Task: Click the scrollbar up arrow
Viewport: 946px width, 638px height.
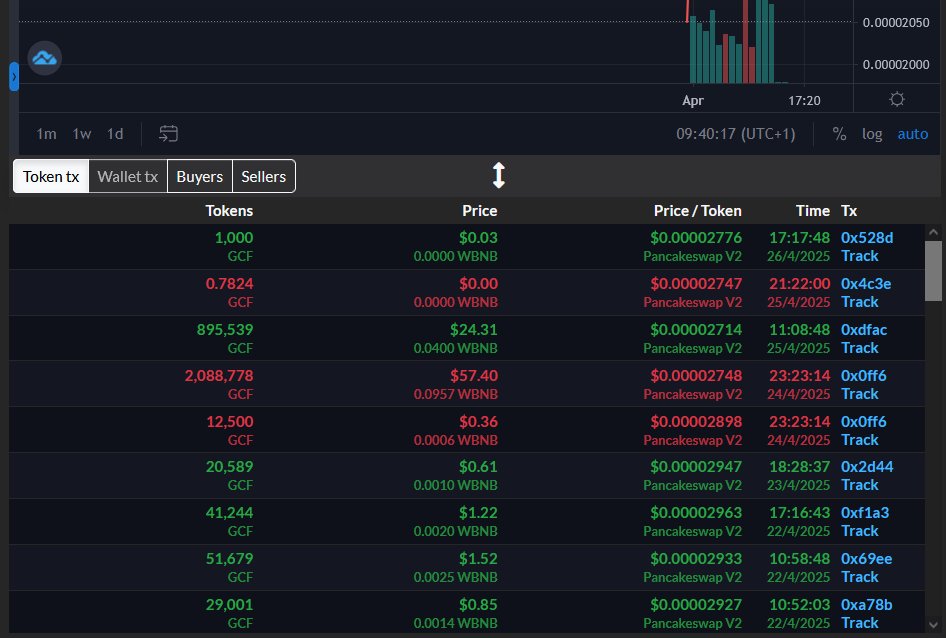Action: 933,232
